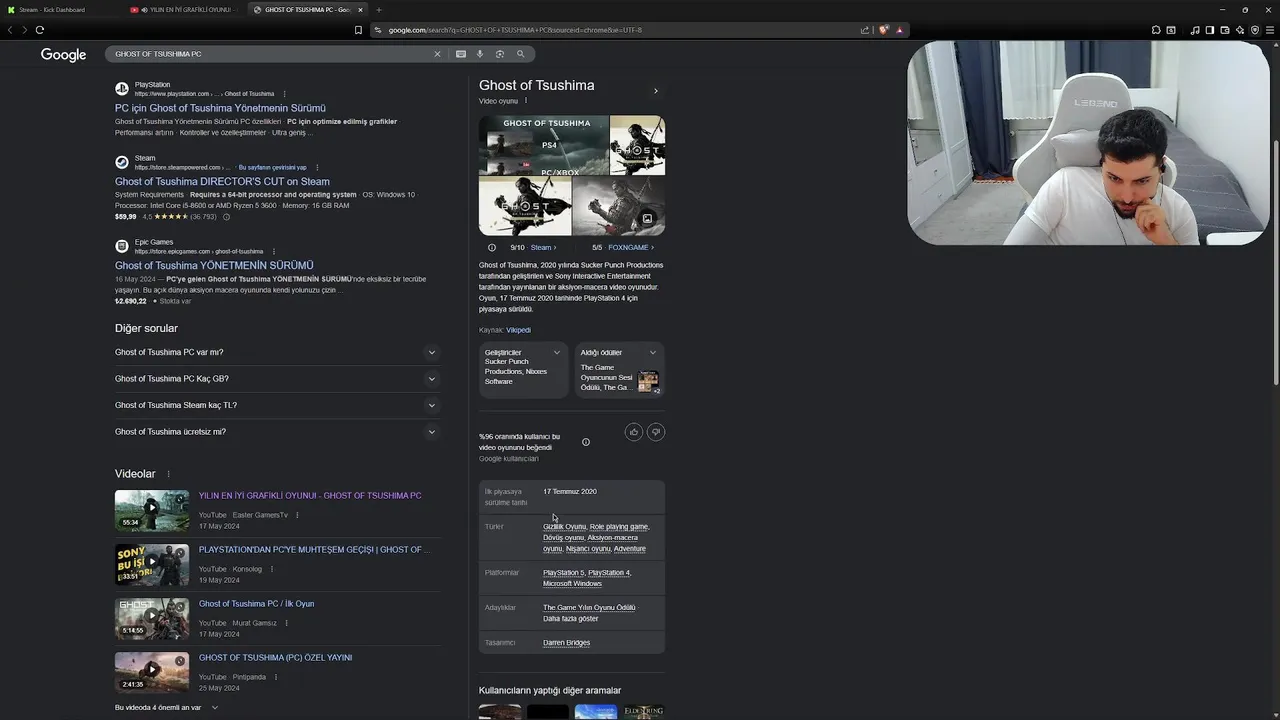Open more options for Steam result

317,168
